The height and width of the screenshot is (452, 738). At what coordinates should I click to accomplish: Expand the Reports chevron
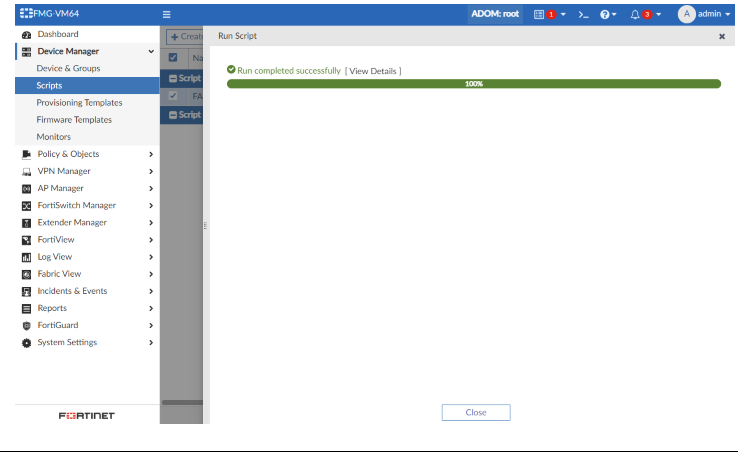pos(151,308)
